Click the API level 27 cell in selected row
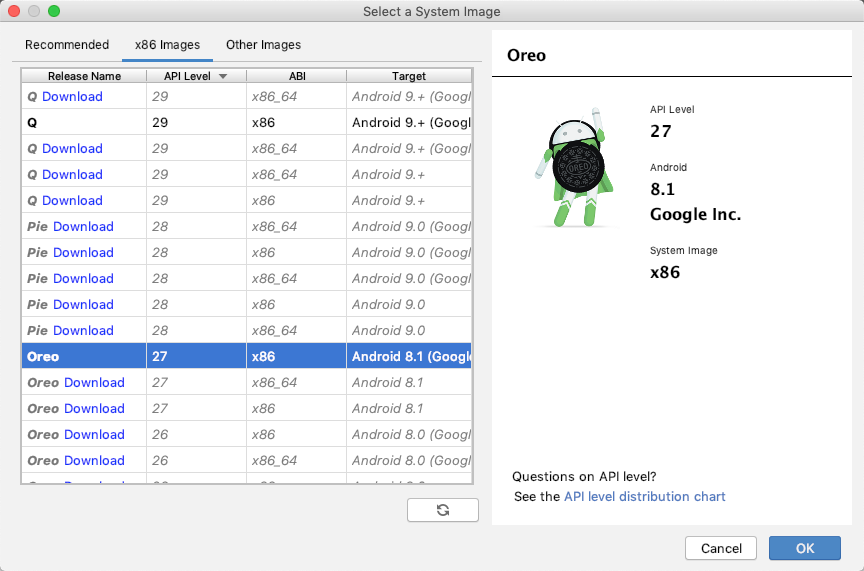The width and height of the screenshot is (864, 571). (197, 356)
